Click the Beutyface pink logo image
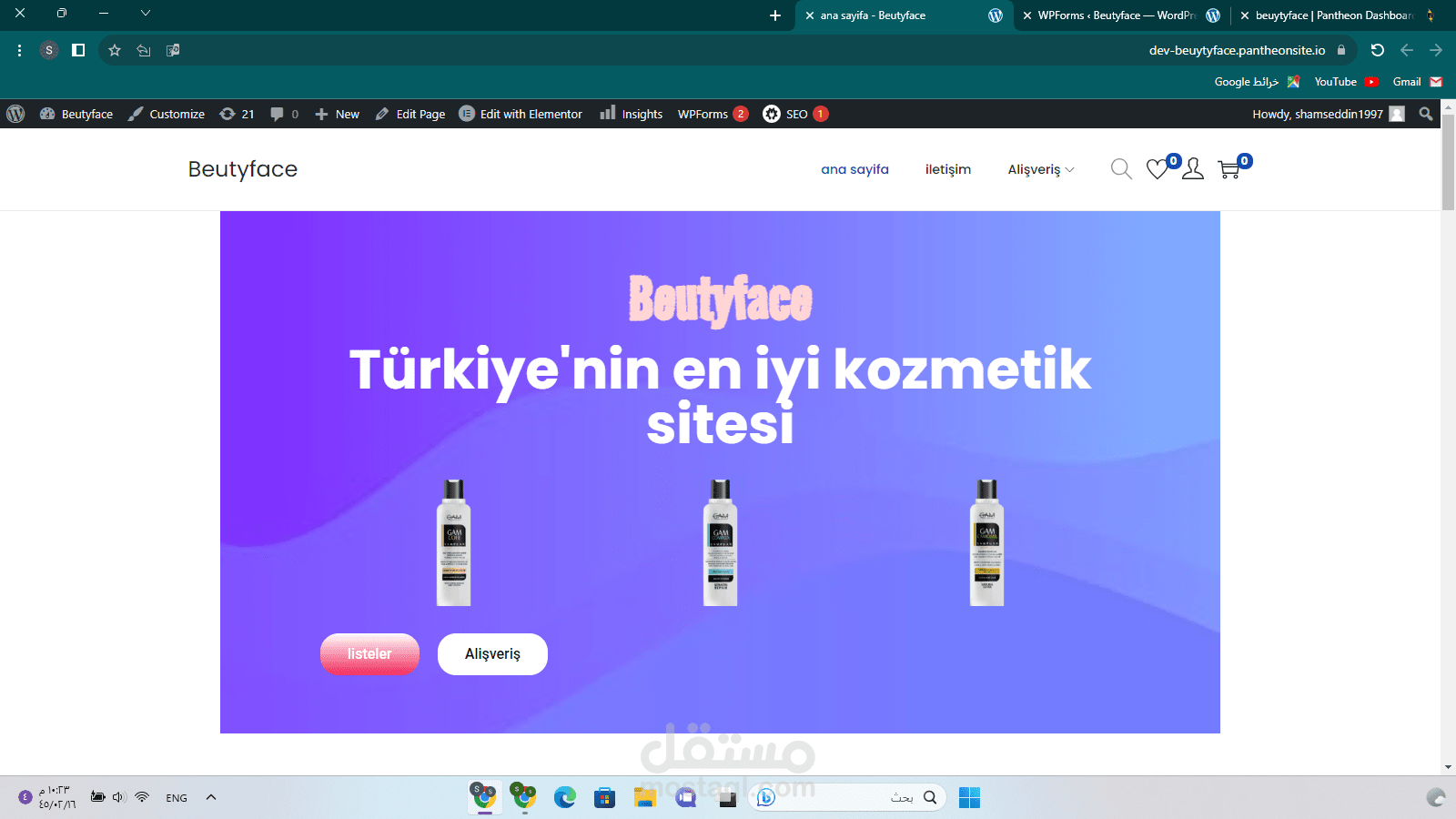Viewport: 1456px width, 819px height. click(720, 299)
